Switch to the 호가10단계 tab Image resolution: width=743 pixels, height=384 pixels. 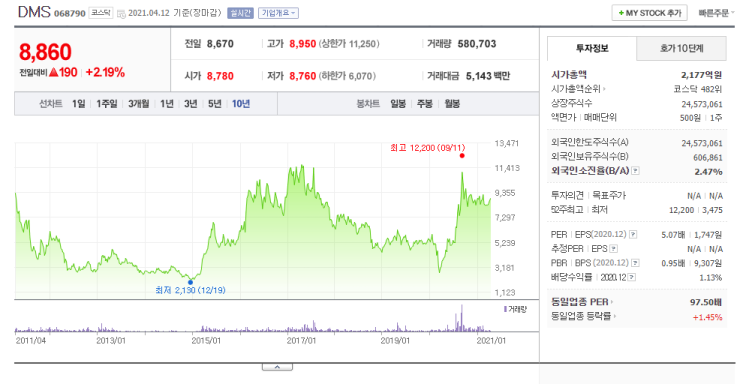point(681,48)
